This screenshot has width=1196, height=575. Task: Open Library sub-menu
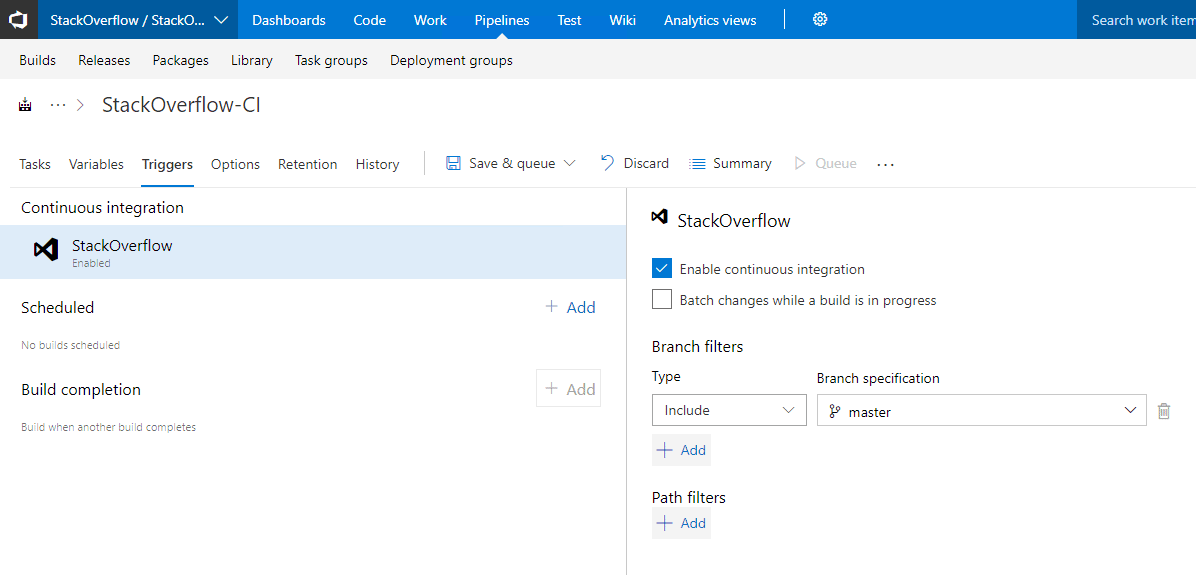point(252,60)
